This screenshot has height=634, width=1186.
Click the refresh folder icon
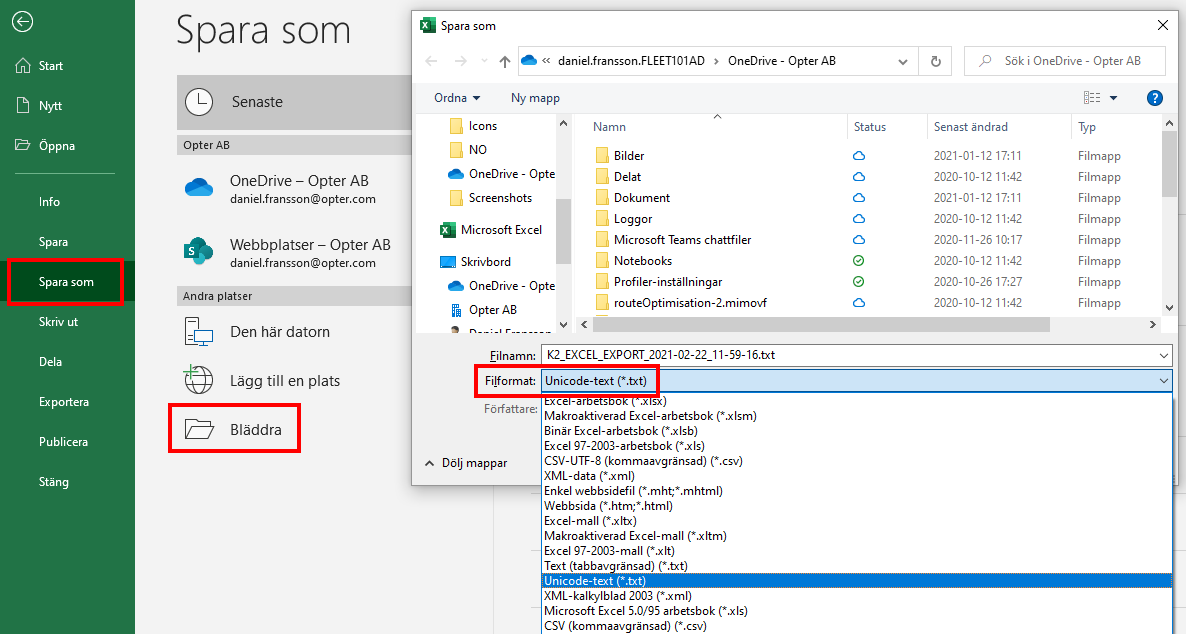click(x=935, y=61)
